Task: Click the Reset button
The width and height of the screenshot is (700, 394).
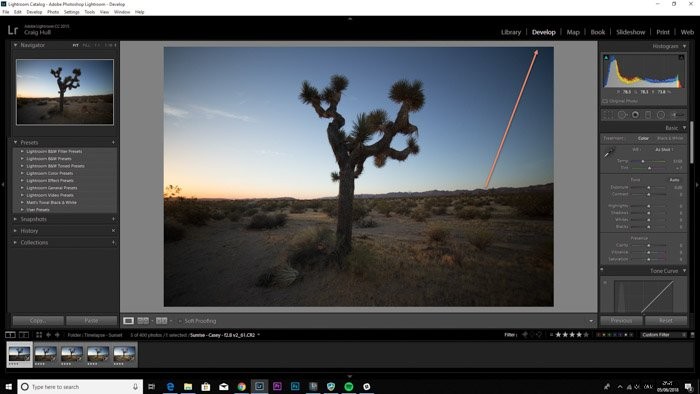Action: [x=666, y=320]
